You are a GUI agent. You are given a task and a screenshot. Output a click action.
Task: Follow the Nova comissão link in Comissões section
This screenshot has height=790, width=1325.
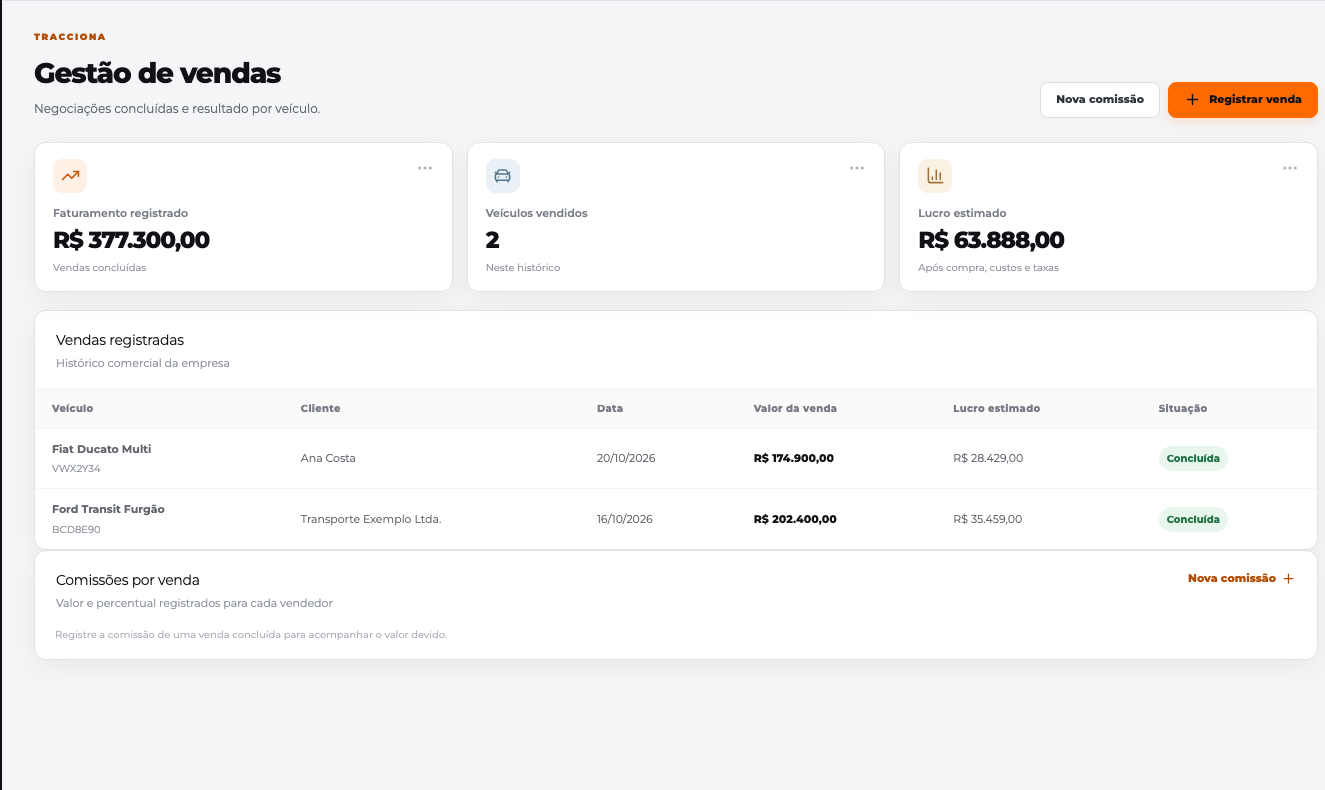point(1232,578)
